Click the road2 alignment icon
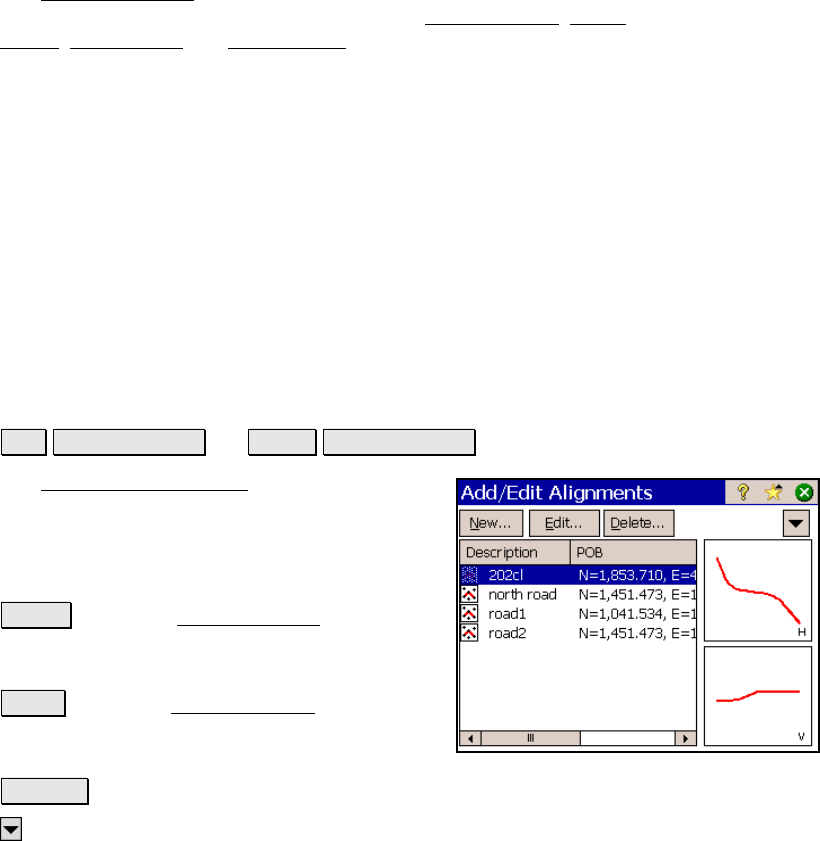This screenshot has height=841, width=820. tap(469, 632)
